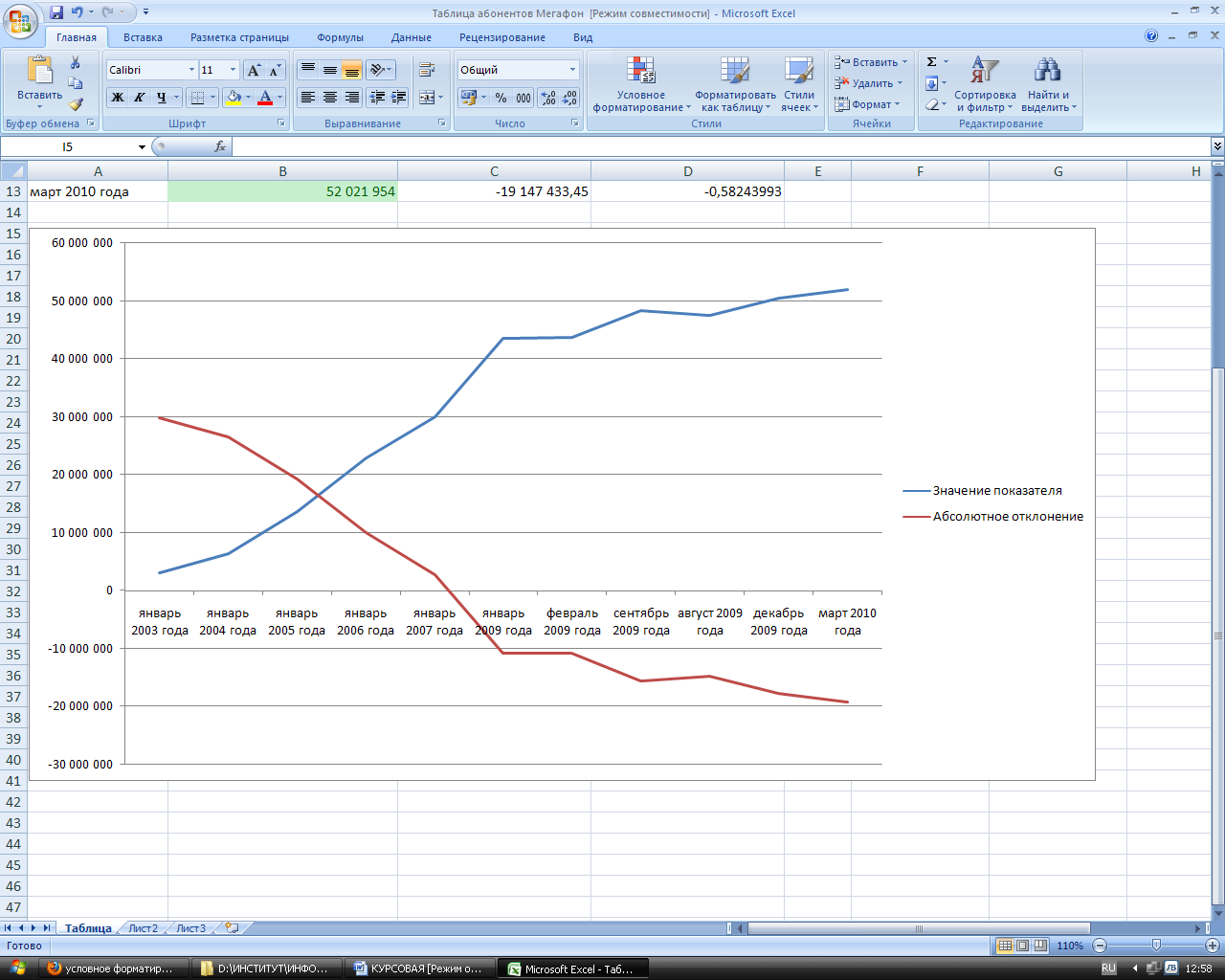
Task: Click Удалить in the Ячейки group
Action: (x=868, y=83)
